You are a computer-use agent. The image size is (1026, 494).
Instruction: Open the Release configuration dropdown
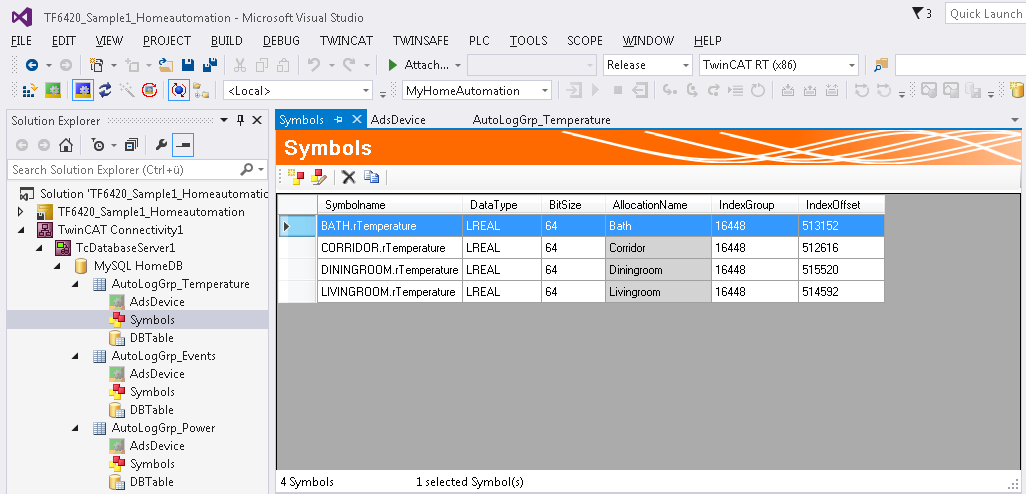point(686,65)
